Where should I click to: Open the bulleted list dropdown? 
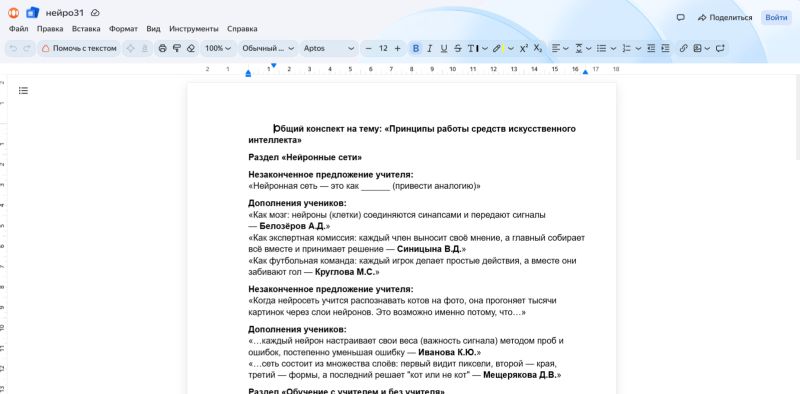coord(606,48)
